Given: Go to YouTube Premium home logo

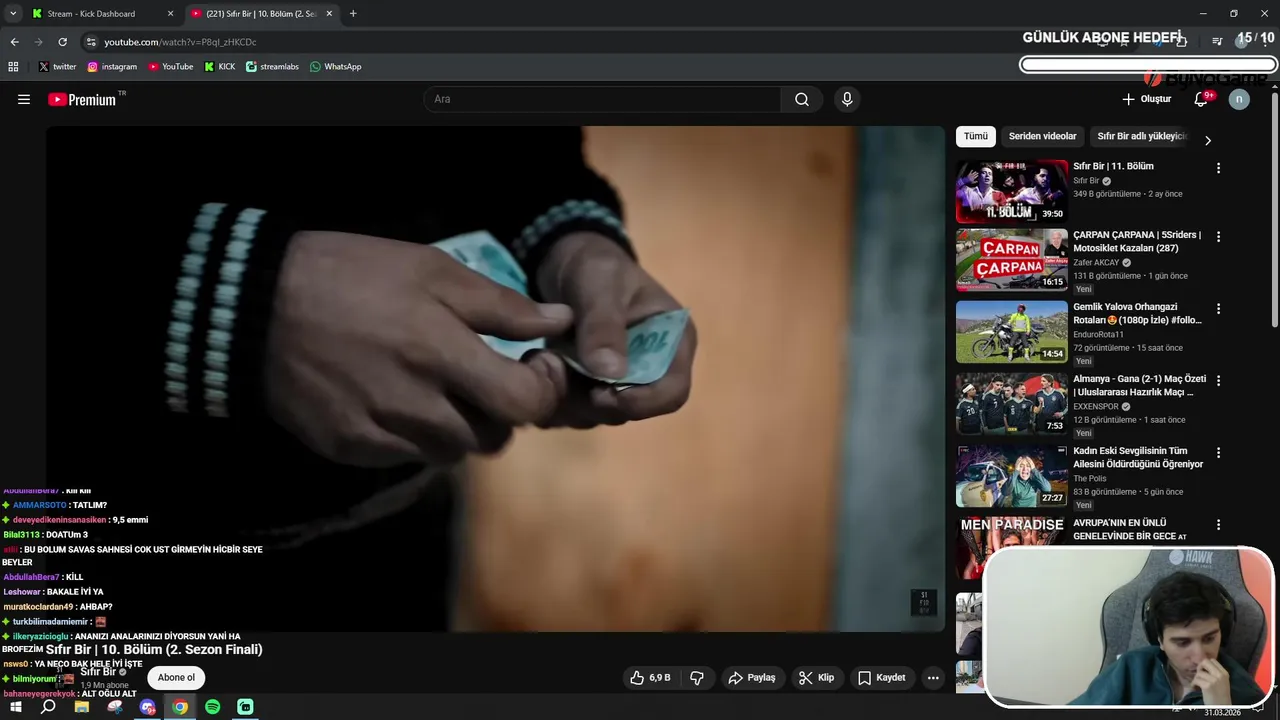Looking at the screenshot, I should (x=82, y=99).
